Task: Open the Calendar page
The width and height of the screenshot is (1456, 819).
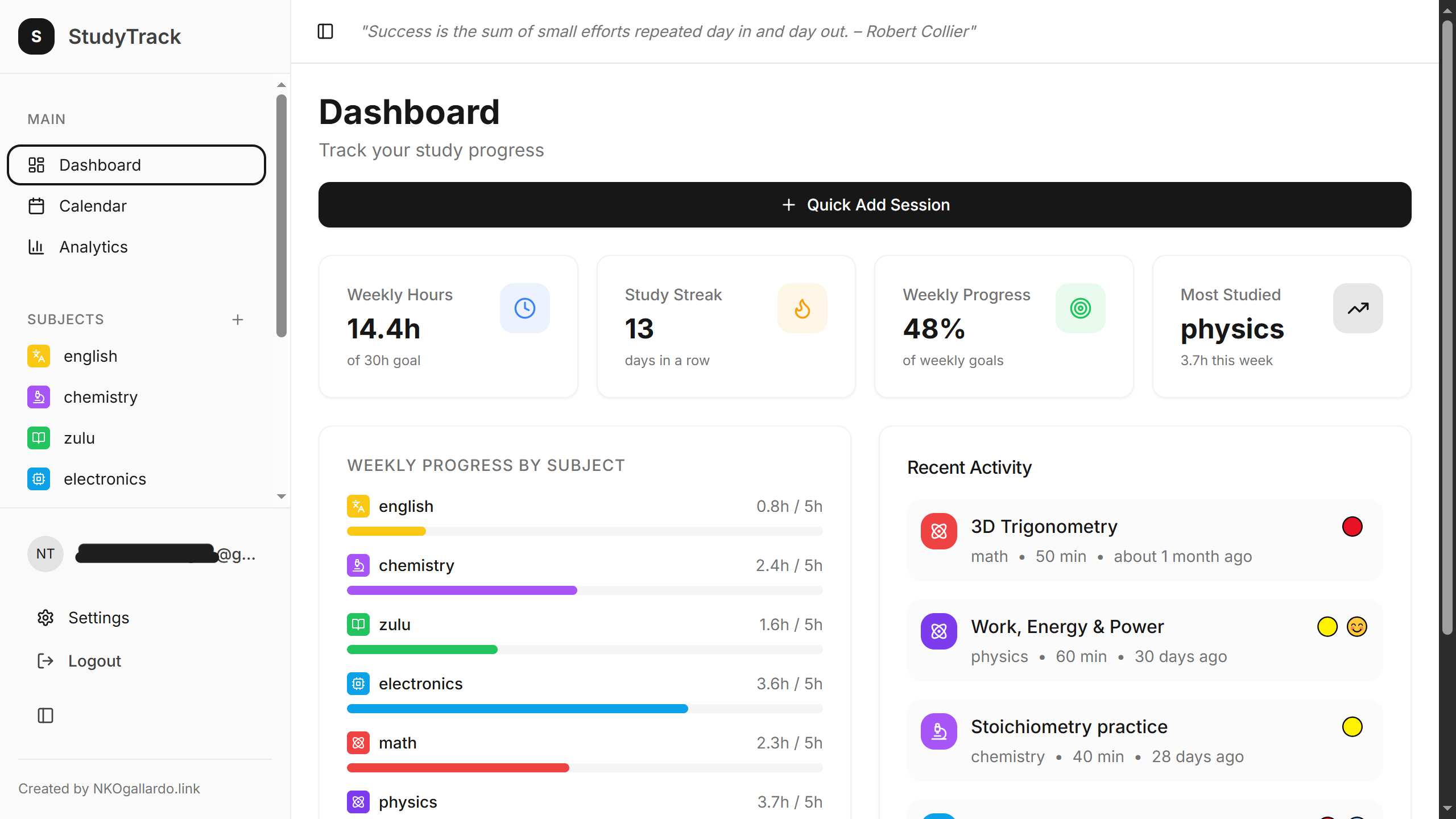Action: tap(136, 206)
